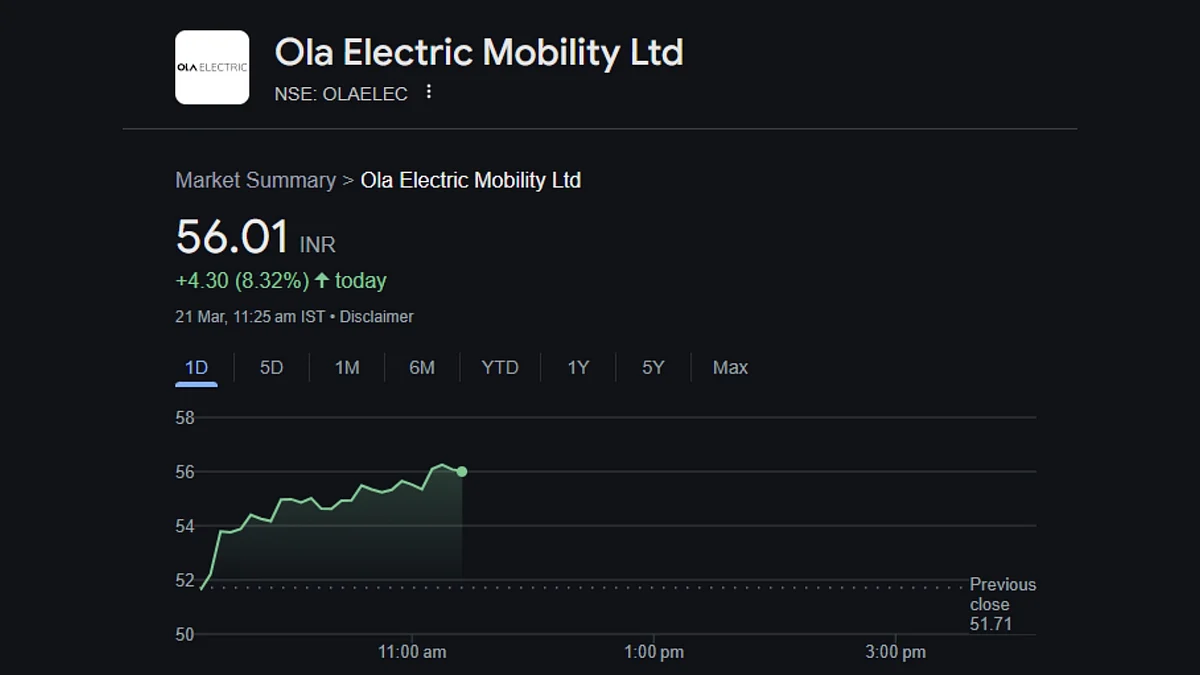
Task: View the 1Y price chart
Action: tap(578, 368)
